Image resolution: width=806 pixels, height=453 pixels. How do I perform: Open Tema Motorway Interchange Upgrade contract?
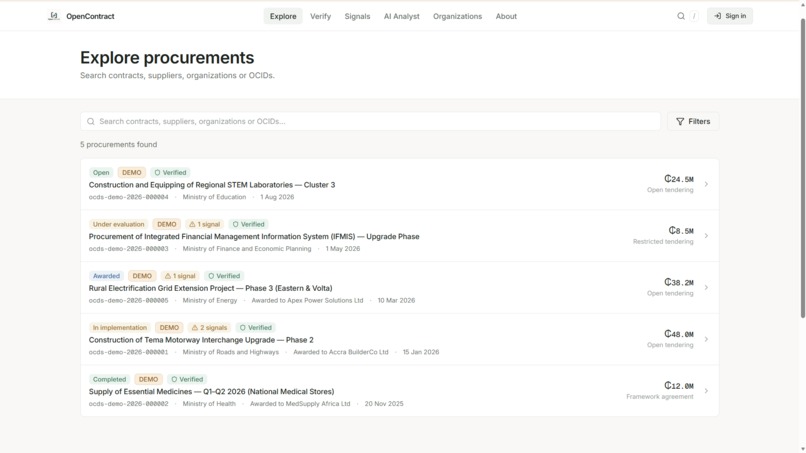(201, 340)
